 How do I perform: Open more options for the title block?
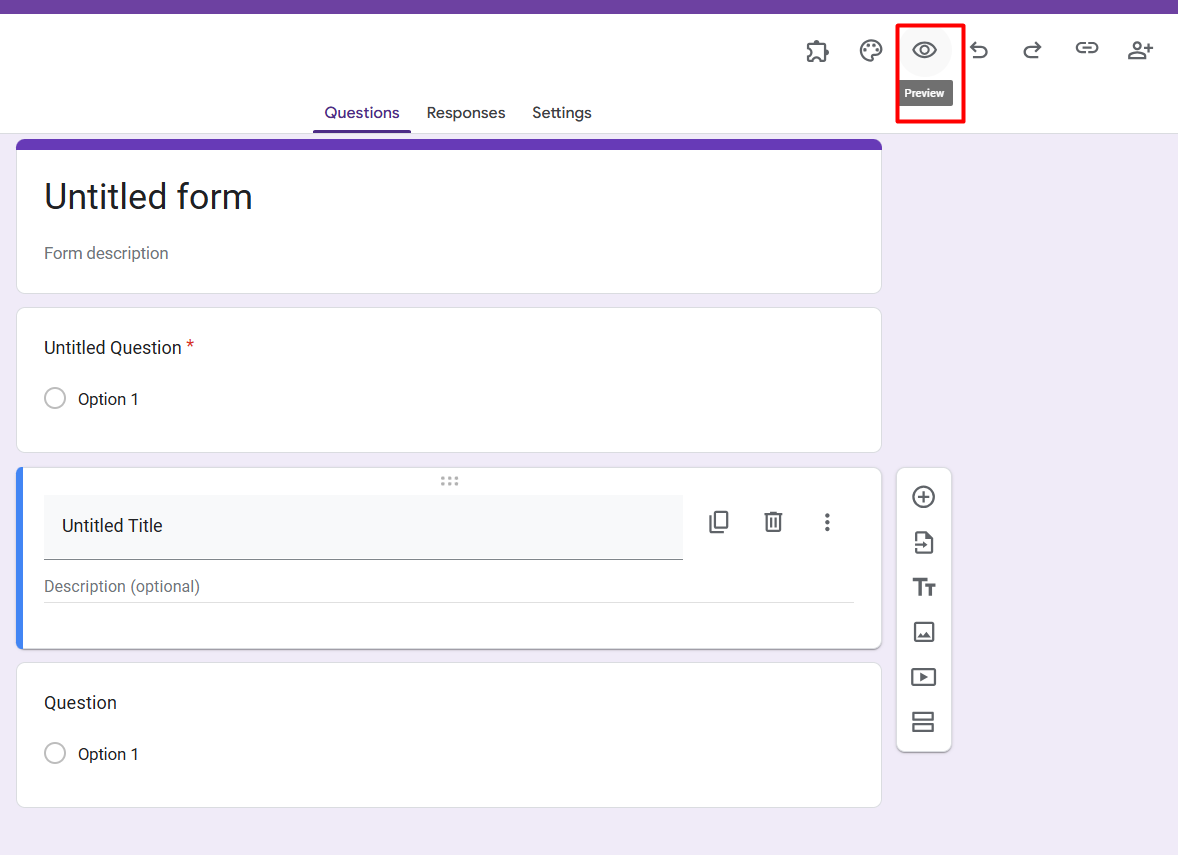[x=827, y=521]
